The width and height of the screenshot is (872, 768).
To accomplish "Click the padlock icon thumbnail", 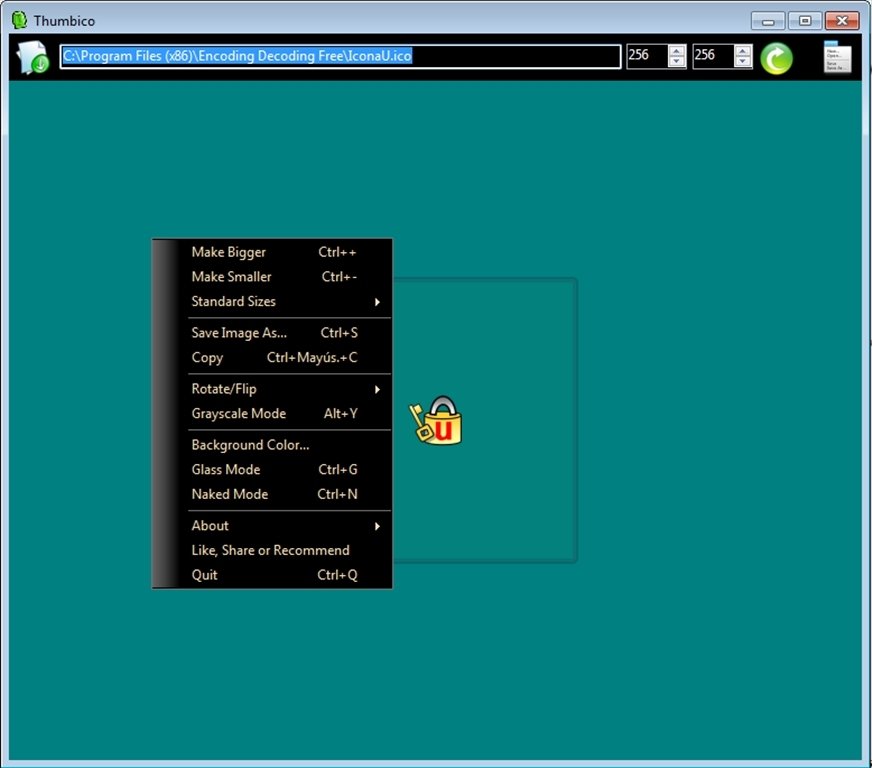I will (x=435, y=420).
